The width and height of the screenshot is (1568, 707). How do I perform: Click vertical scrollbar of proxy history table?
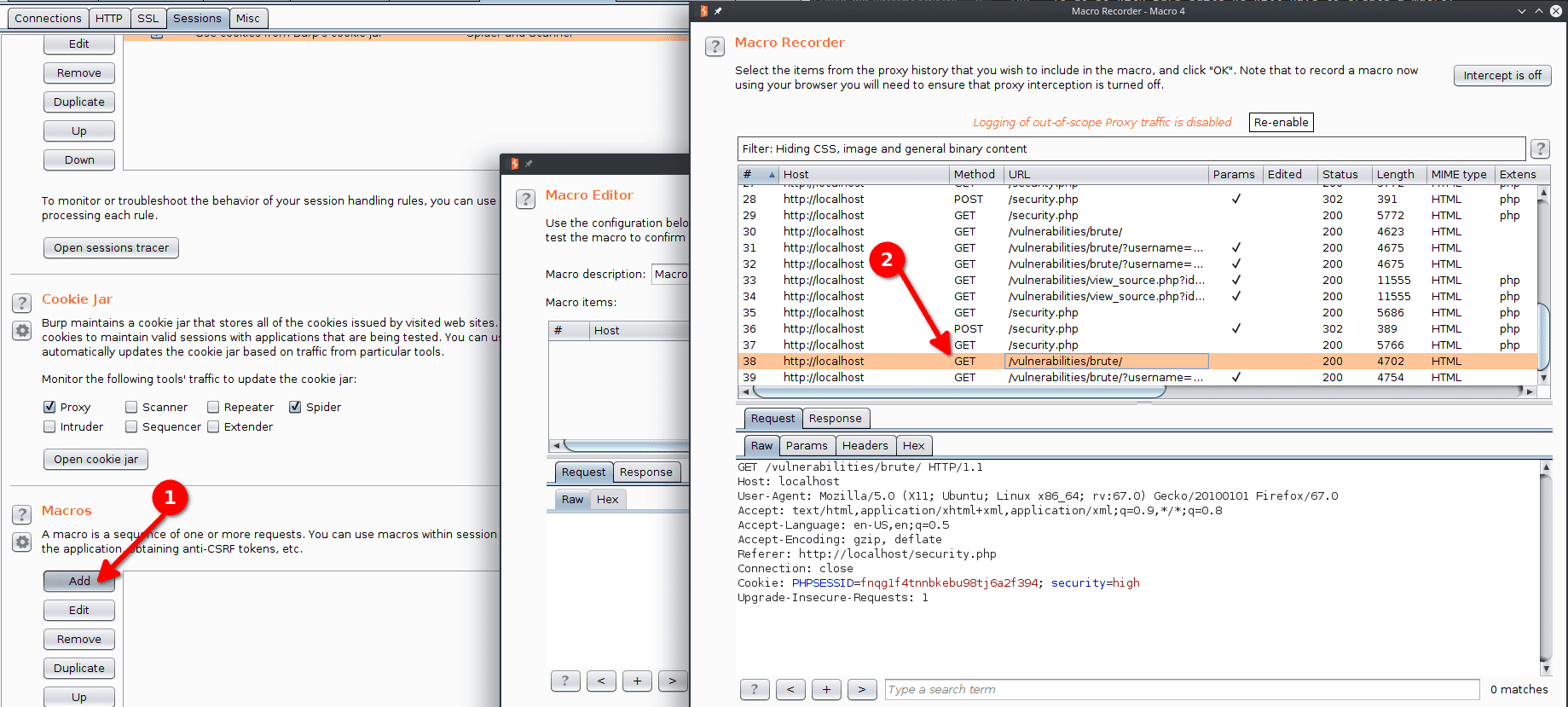pos(1543,337)
